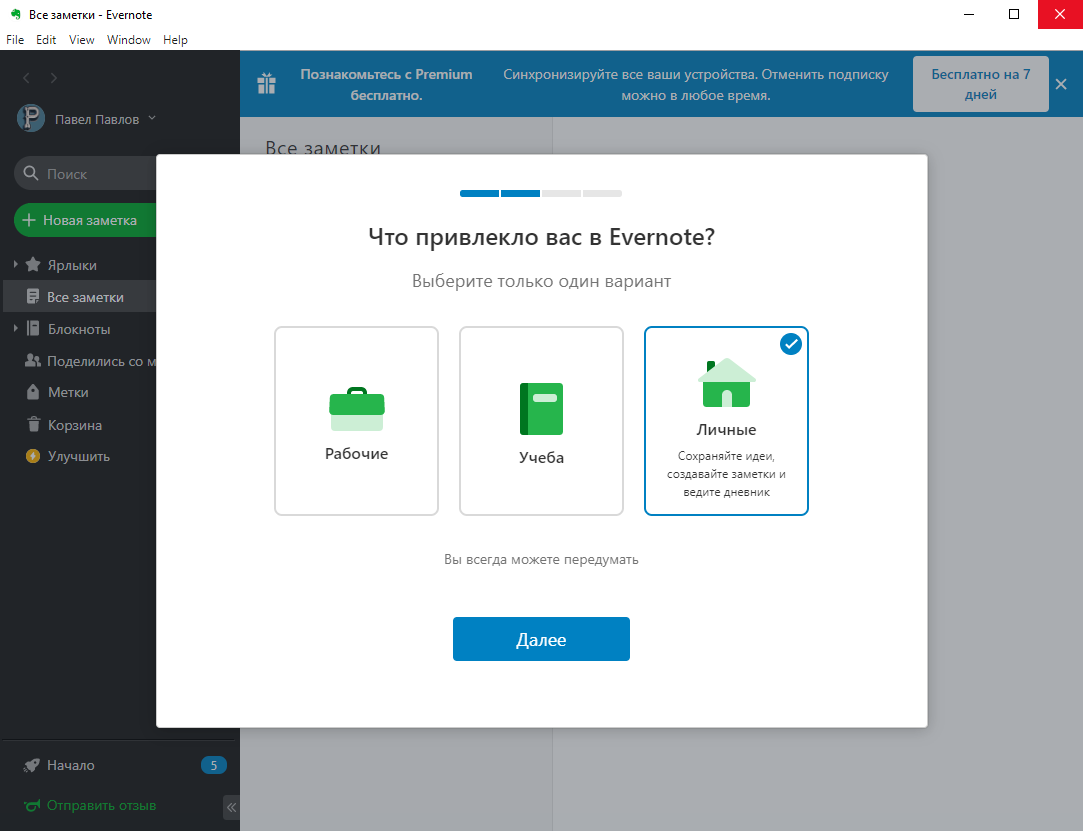The image size is (1083, 831).
Task: Click the Корзина trash icon
Action: click(x=33, y=423)
